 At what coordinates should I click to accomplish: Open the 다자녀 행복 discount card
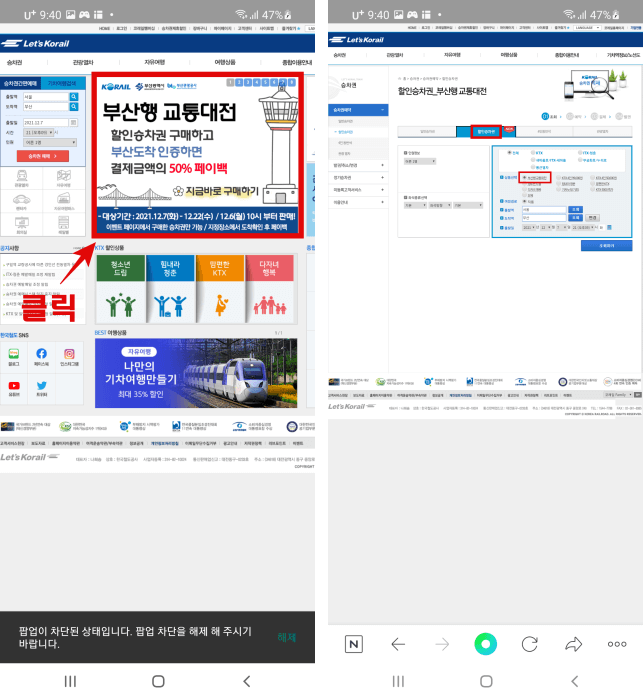[x=269, y=288]
